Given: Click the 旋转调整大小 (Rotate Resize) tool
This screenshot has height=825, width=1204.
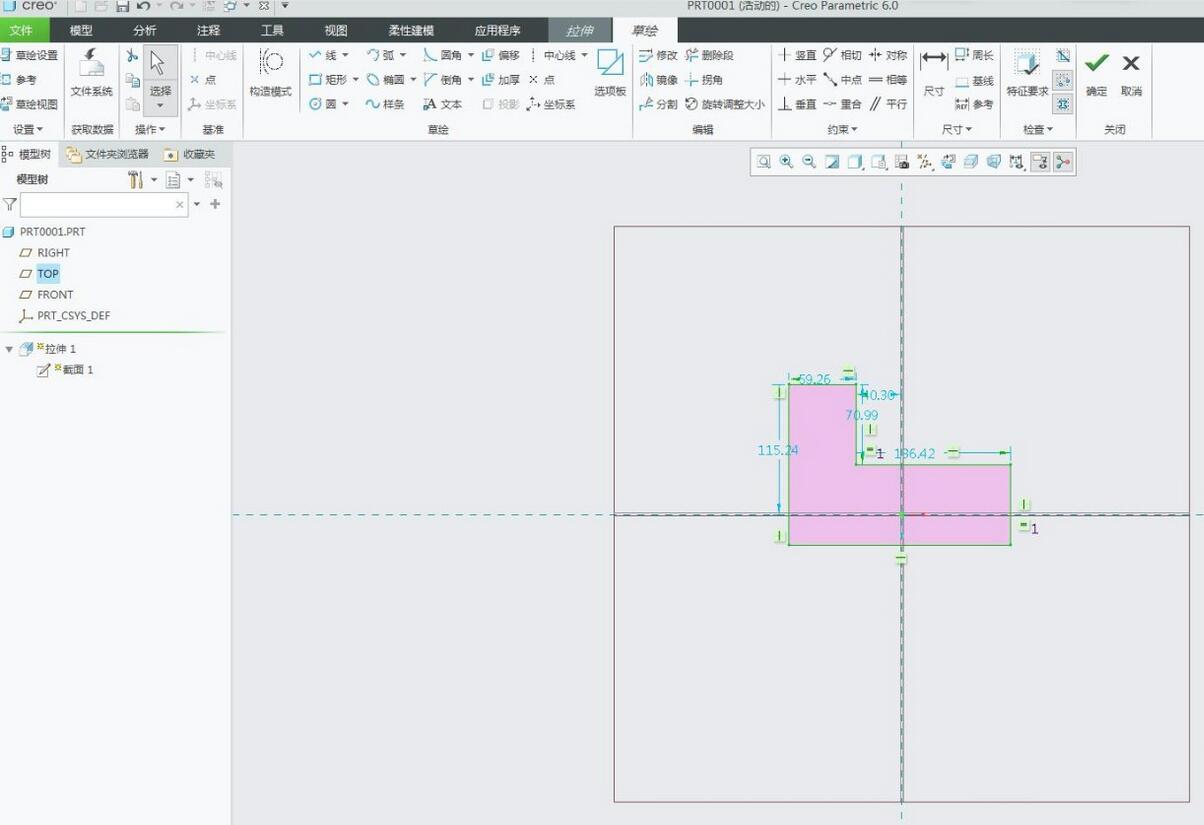Looking at the screenshot, I should click(725, 104).
